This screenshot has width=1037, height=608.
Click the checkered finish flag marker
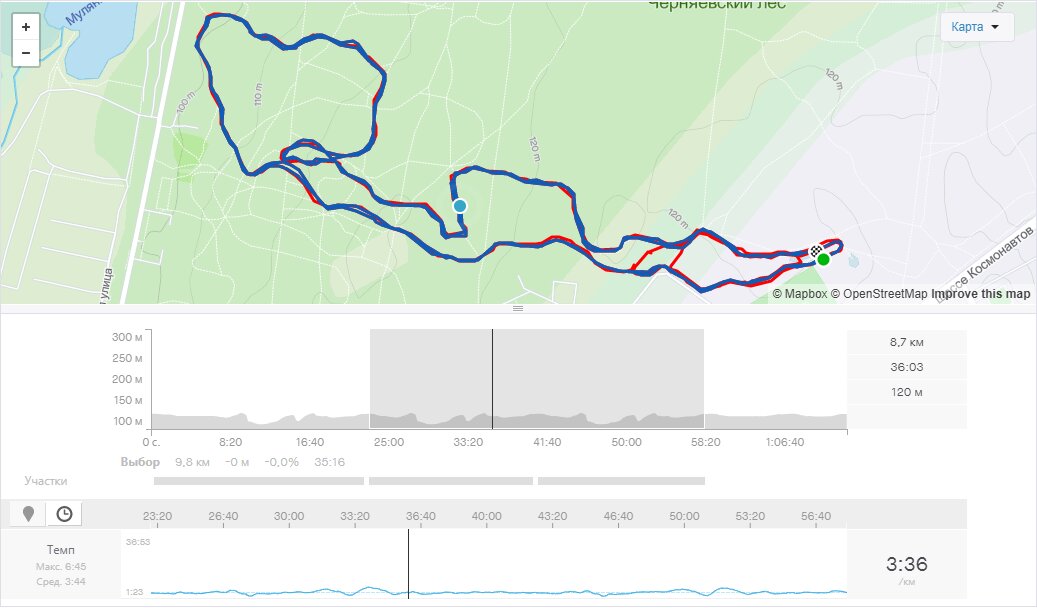click(815, 249)
